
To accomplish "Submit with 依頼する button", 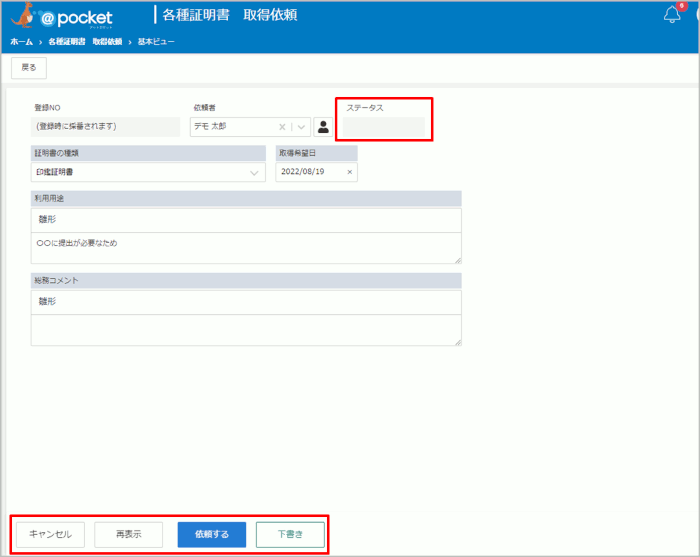I will pyautogui.click(x=212, y=534).
